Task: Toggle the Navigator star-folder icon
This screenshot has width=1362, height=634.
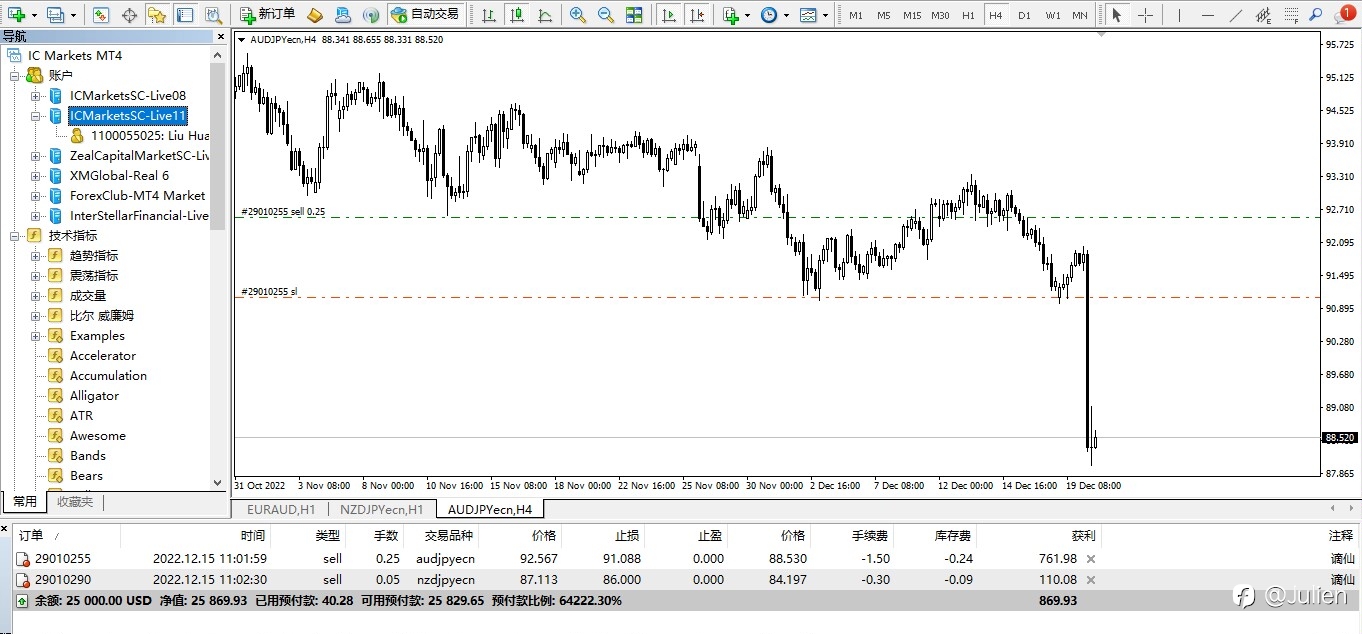Action: (157, 15)
